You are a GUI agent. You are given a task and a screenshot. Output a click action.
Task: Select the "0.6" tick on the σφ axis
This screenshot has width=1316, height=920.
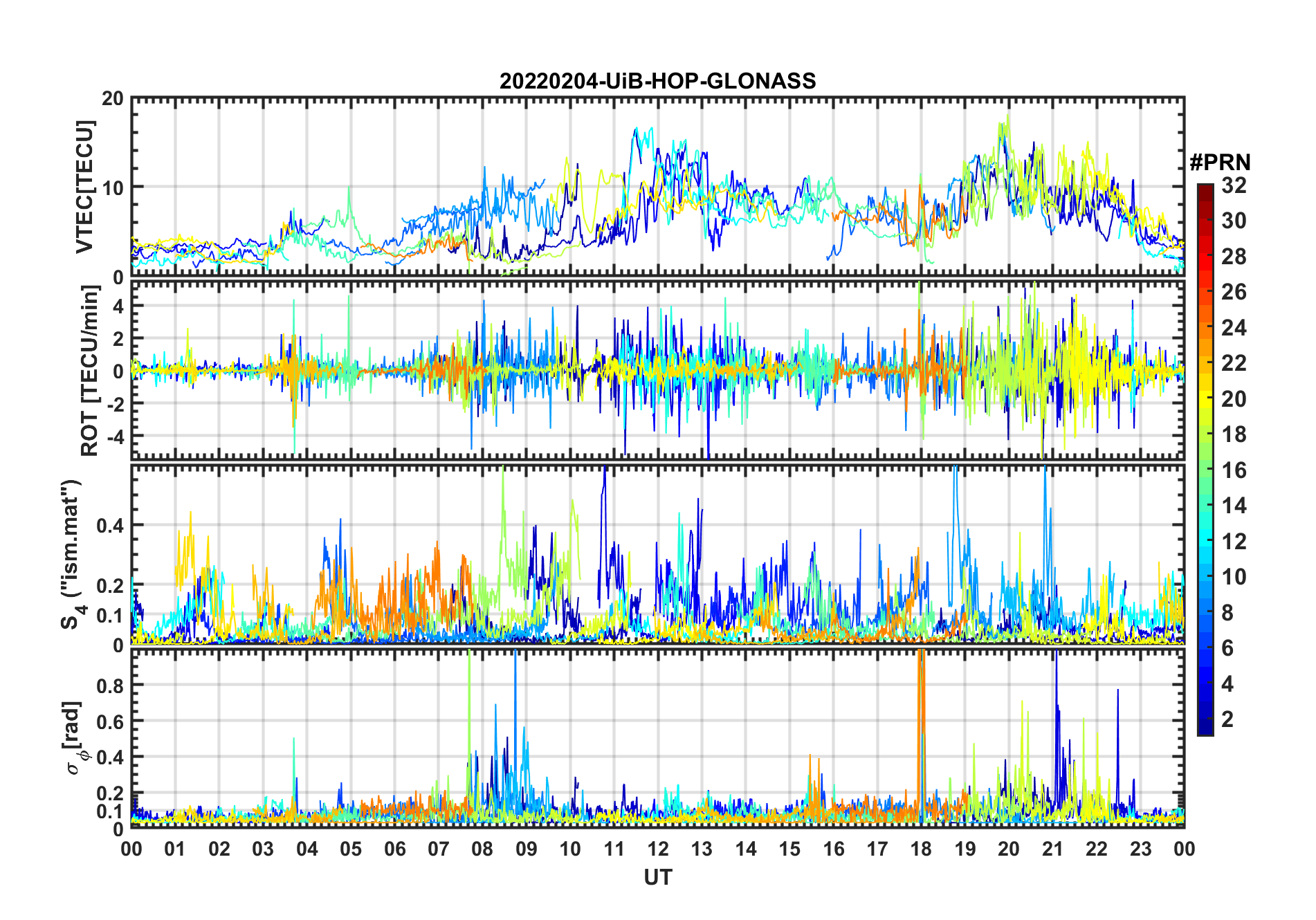(111, 721)
